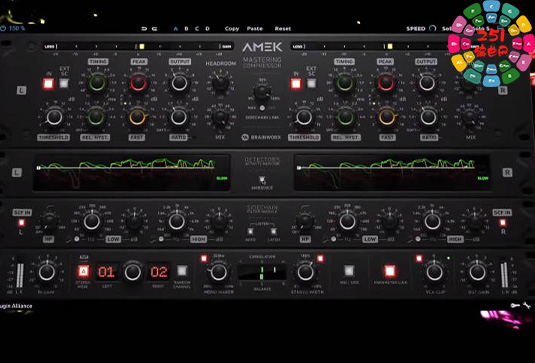Screen dimensions: 535x363
Task: Open the wrench settings icon at bottom right
Action: pos(526,305)
